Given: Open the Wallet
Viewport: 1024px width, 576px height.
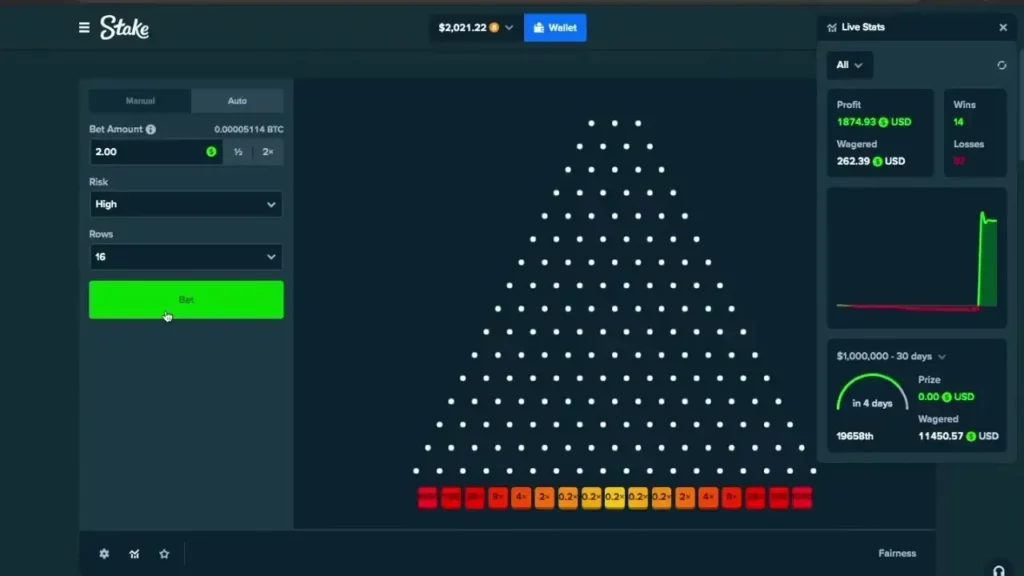Looking at the screenshot, I should 555,27.
